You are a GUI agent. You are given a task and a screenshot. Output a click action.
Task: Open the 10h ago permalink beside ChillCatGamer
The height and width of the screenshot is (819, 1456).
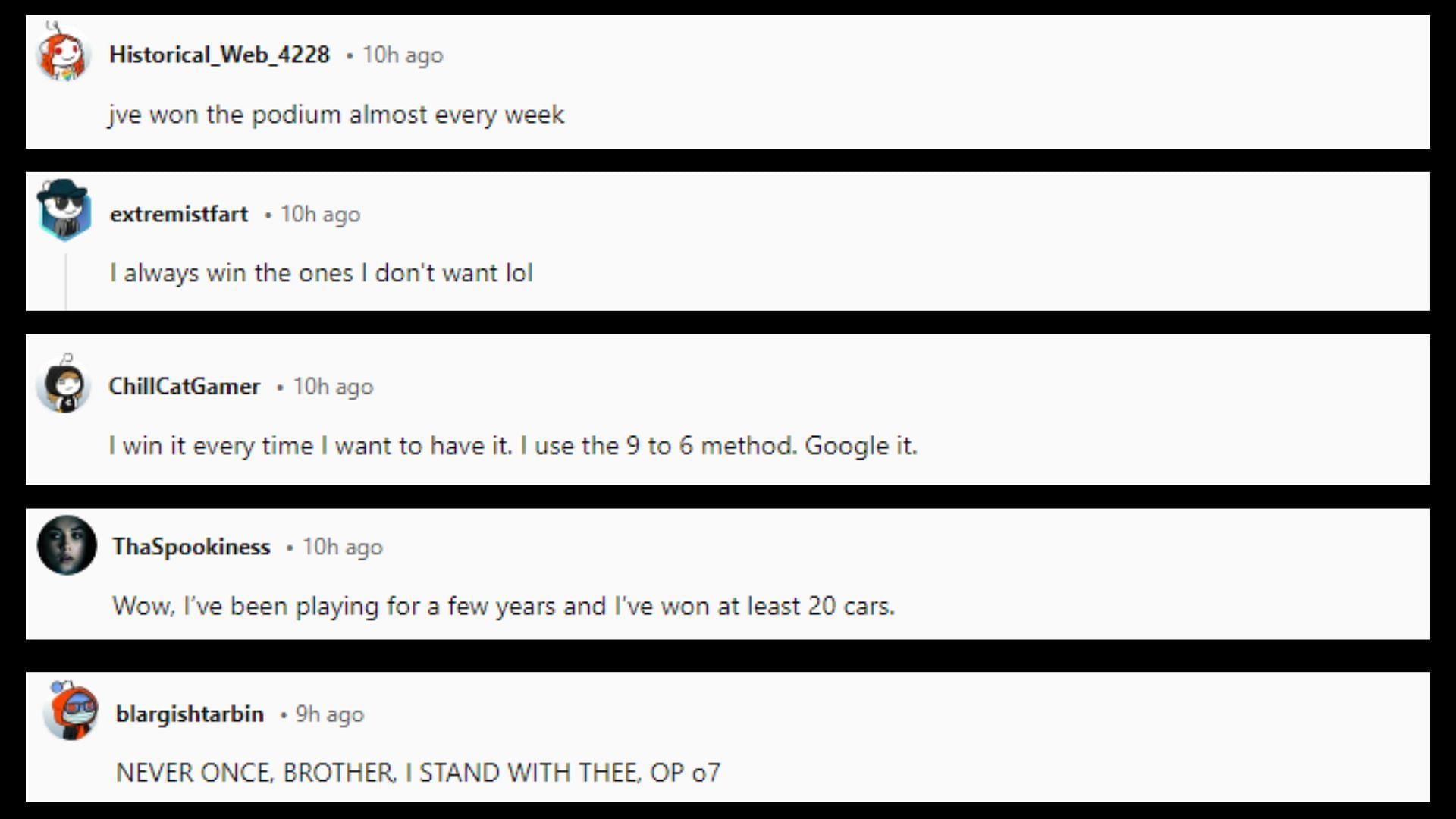(x=333, y=386)
